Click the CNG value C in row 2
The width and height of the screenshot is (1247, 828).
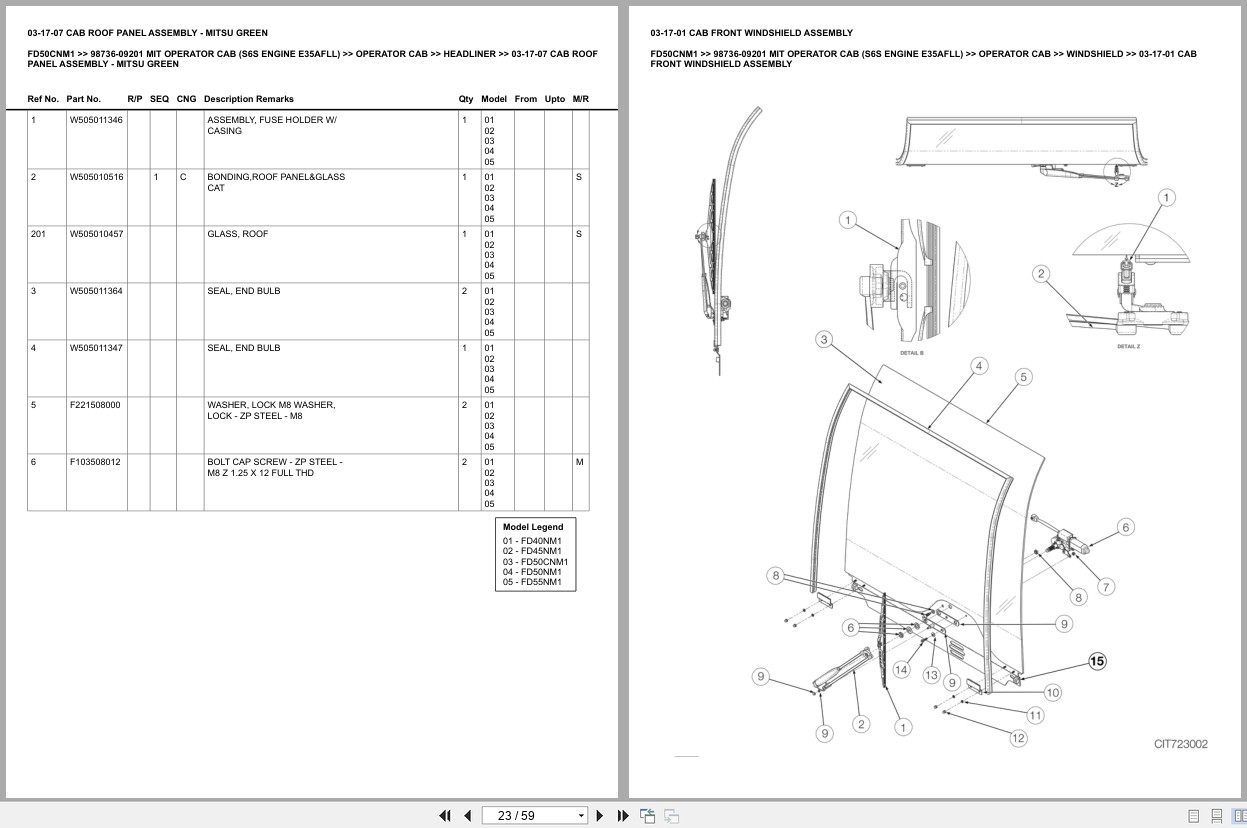click(183, 177)
